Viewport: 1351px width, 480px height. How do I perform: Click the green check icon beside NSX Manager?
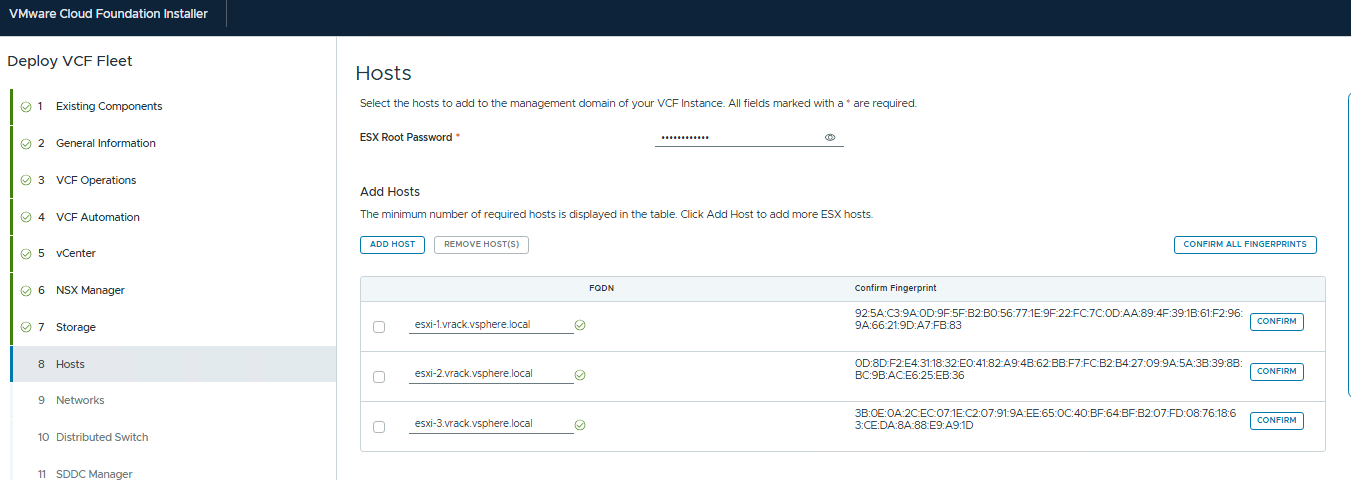point(25,291)
